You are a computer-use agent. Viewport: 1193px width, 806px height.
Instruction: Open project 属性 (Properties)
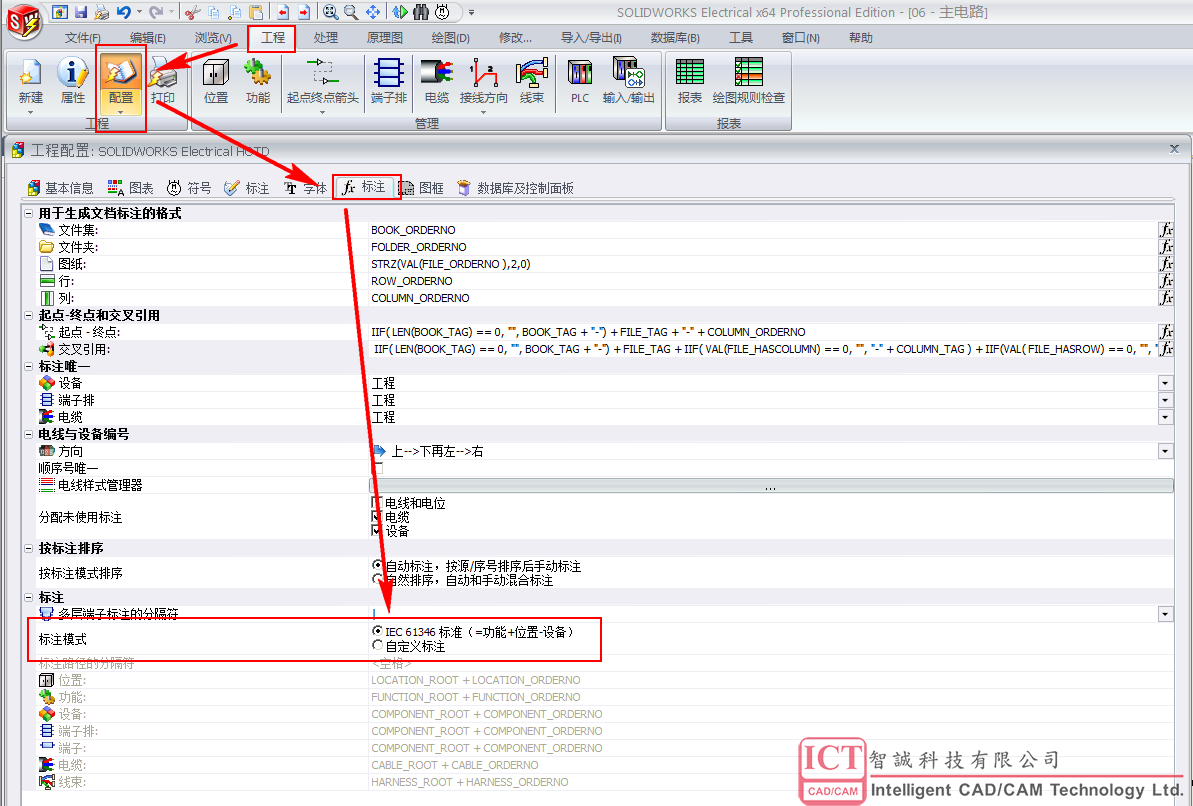tap(73, 82)
